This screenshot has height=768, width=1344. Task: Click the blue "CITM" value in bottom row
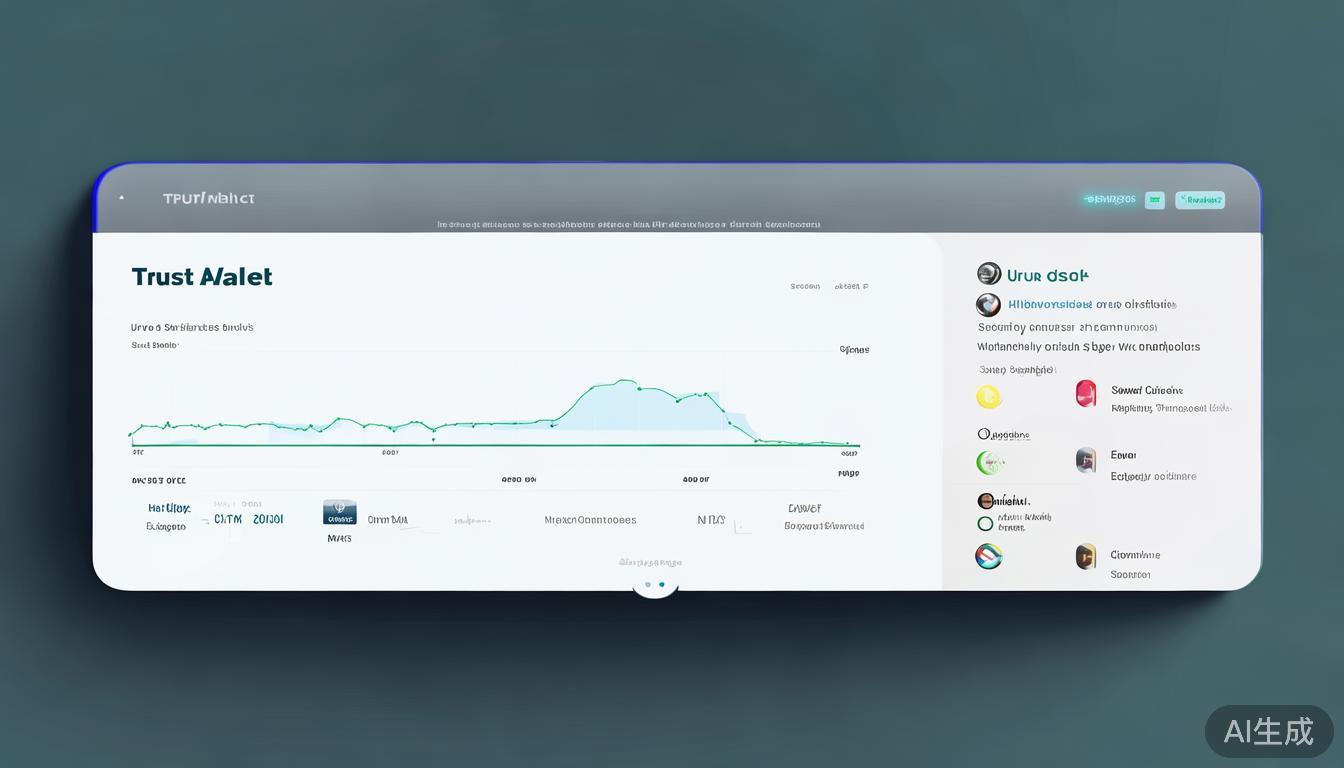pos(228,519)
